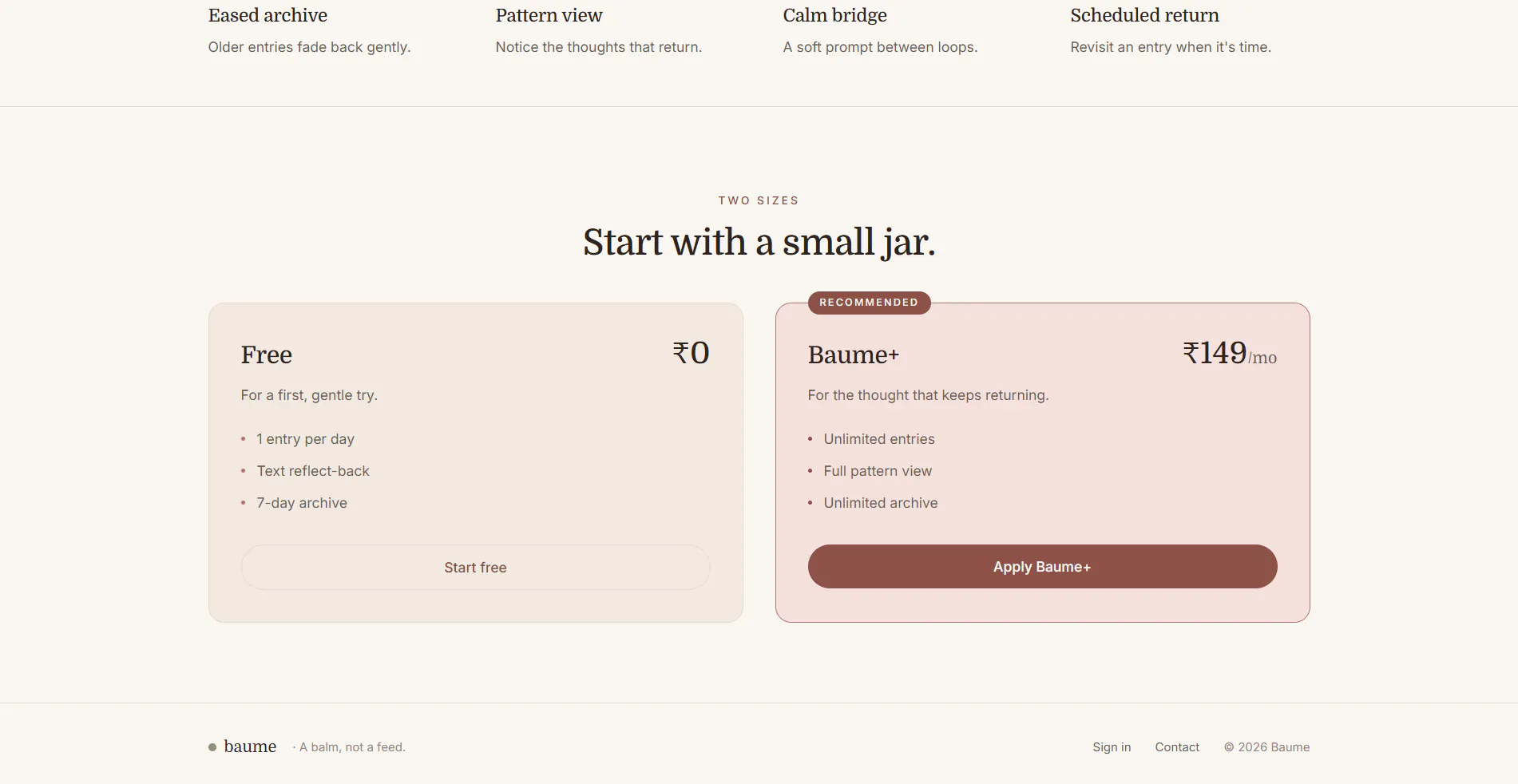Click the © 2026 Baume text

1266,747
